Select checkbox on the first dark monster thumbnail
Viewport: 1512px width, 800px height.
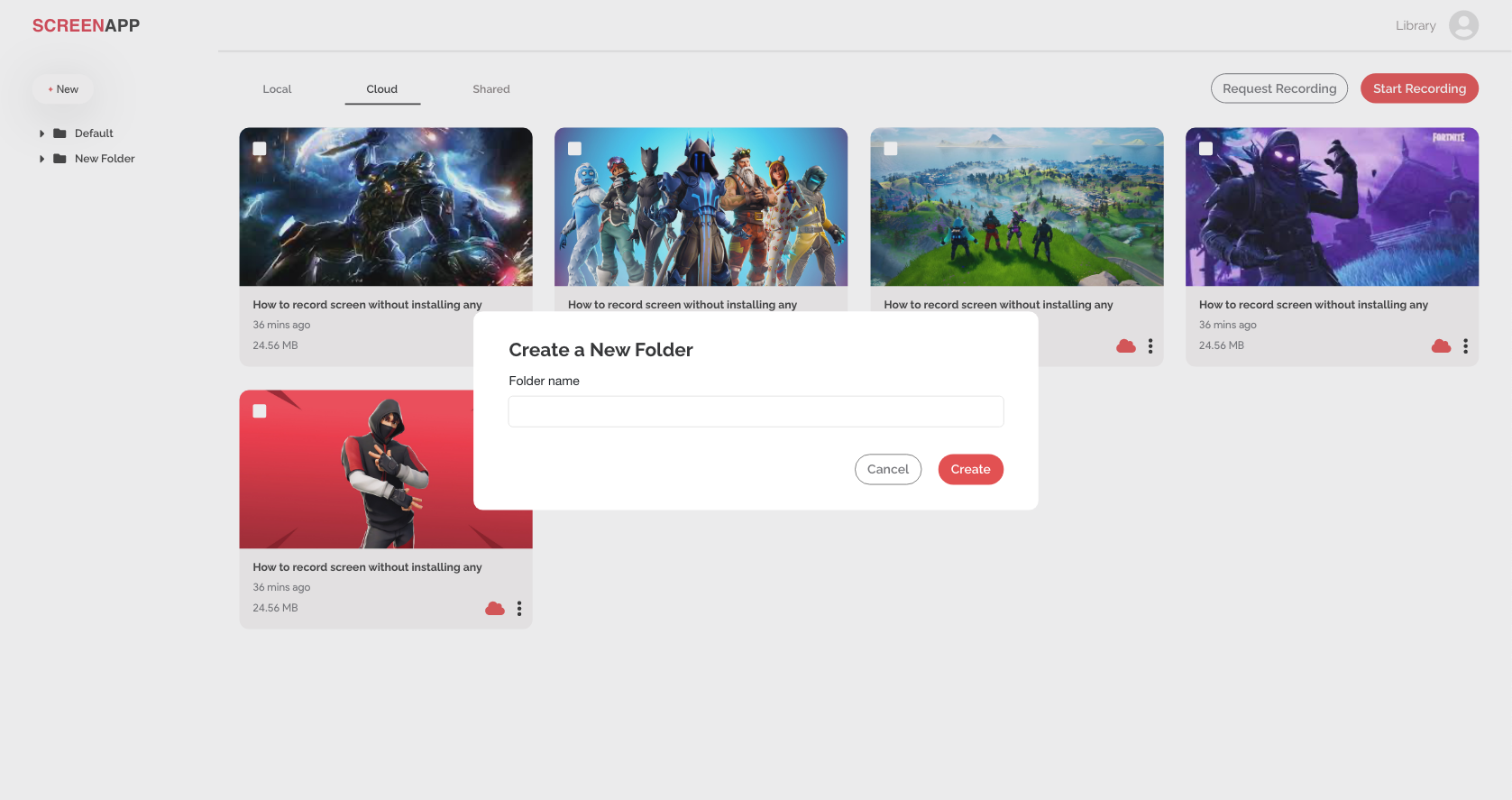coord(260,149)
